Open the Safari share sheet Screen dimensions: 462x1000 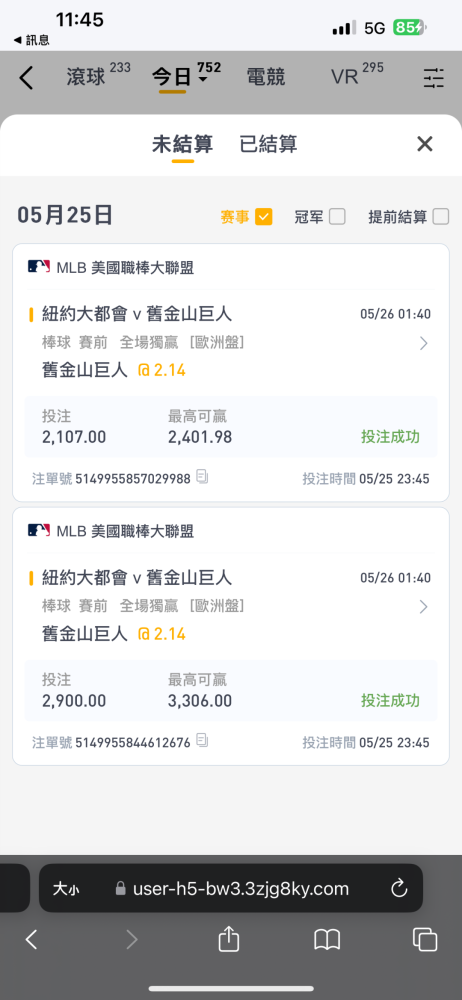click(x=228, y=939)
